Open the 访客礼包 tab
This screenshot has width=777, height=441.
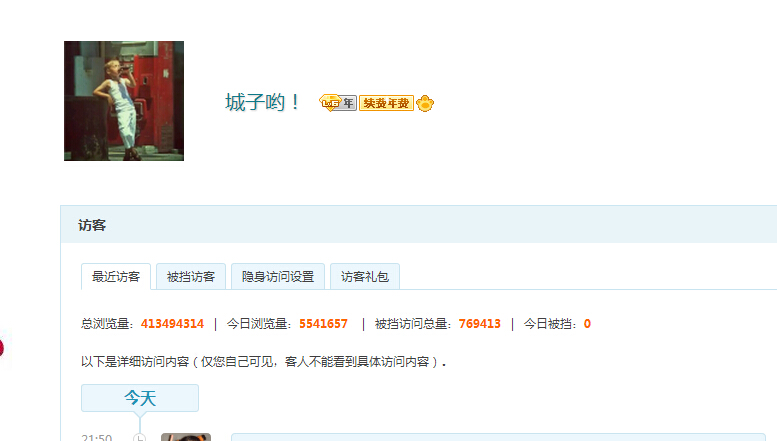[x=365, y=276]
